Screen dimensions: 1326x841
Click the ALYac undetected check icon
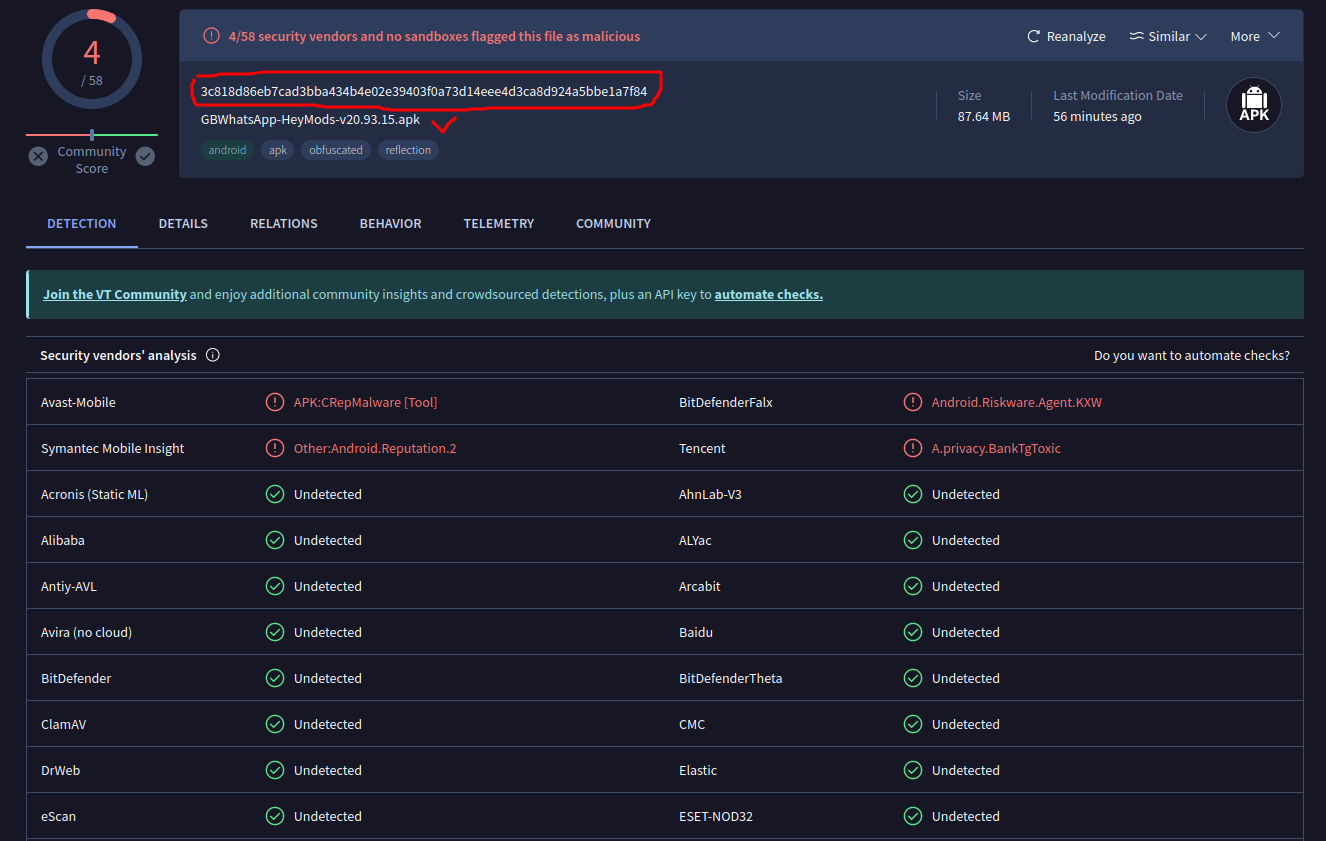(x=913, y=540)
